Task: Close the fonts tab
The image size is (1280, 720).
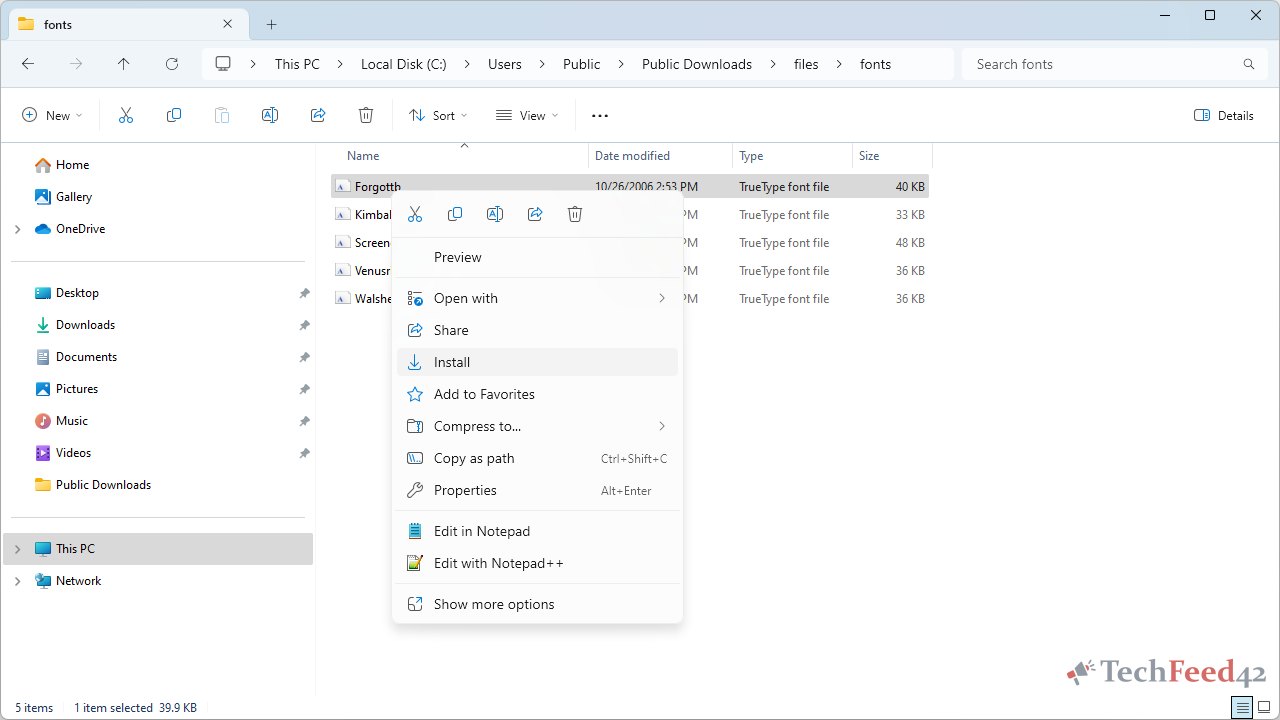Action: click(x=228, y=24)
